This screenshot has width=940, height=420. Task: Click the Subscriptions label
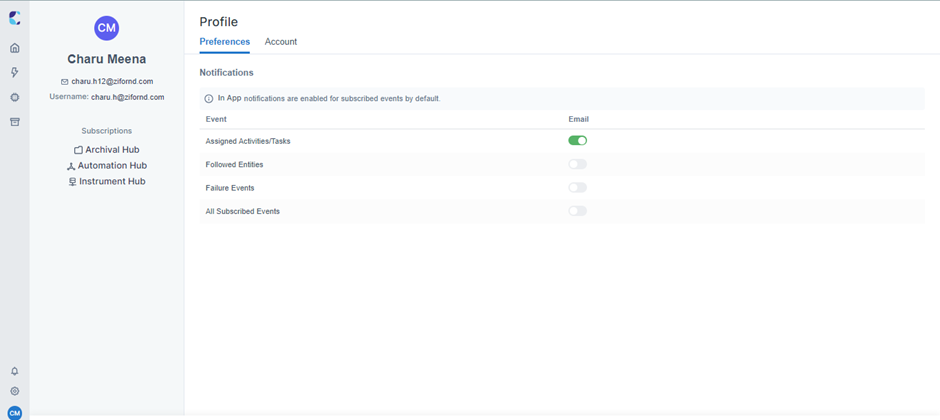[107, 131]
